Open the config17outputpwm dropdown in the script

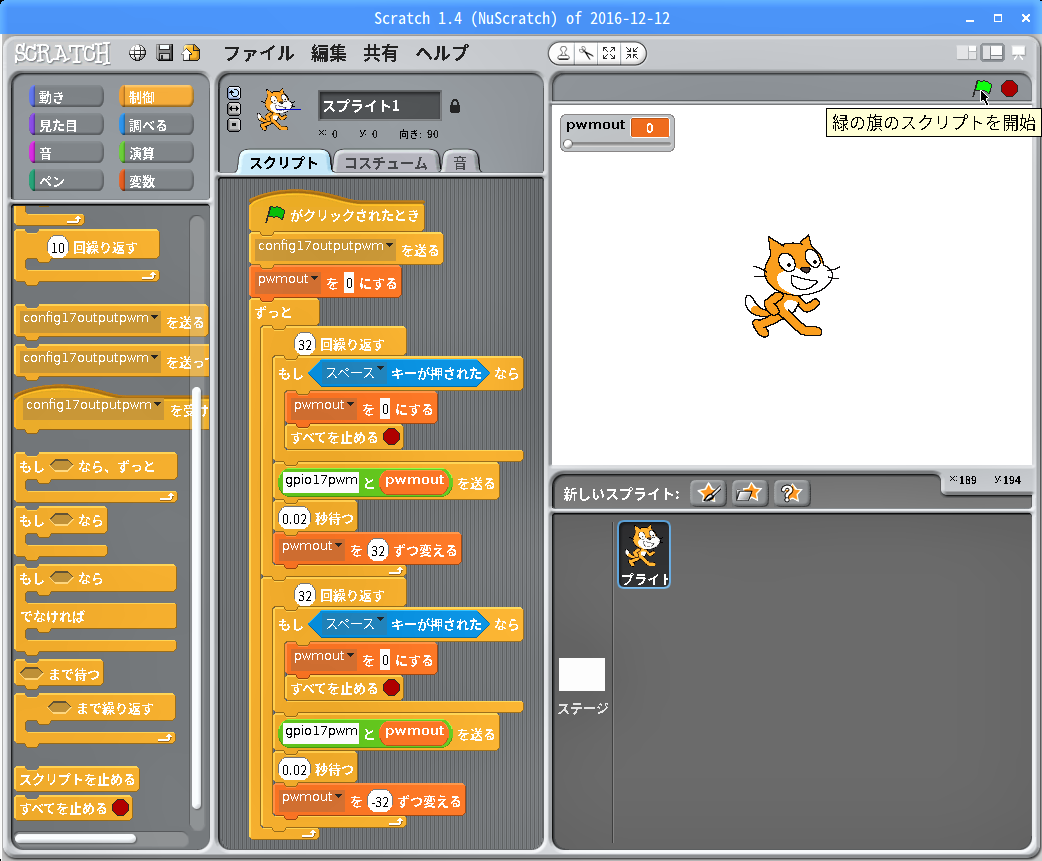[390, 246]
